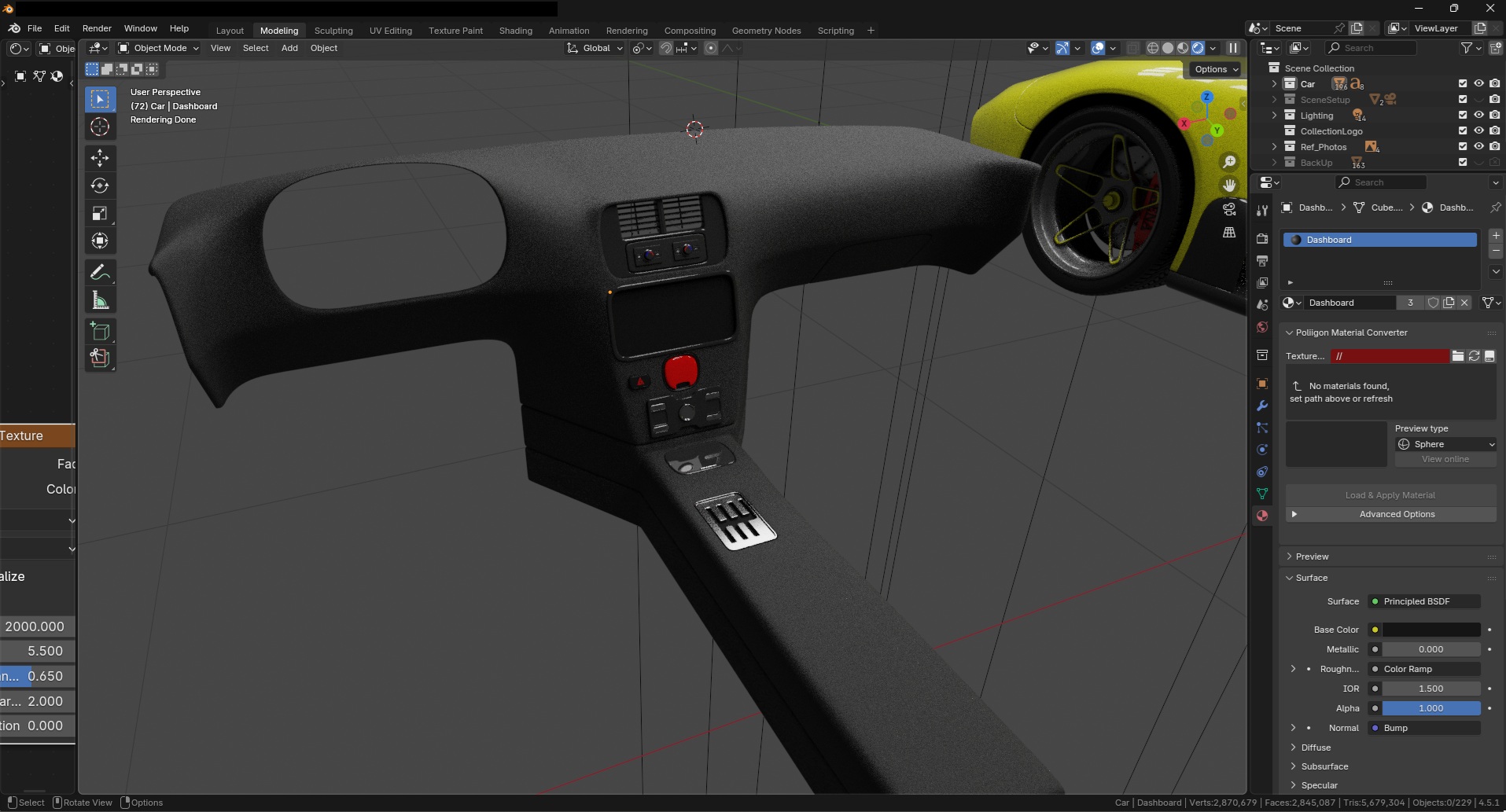This screenshot has width=1506, height=812.
Task: Uncheck the Lighting collection checkbox
Action: [1463, 115]
